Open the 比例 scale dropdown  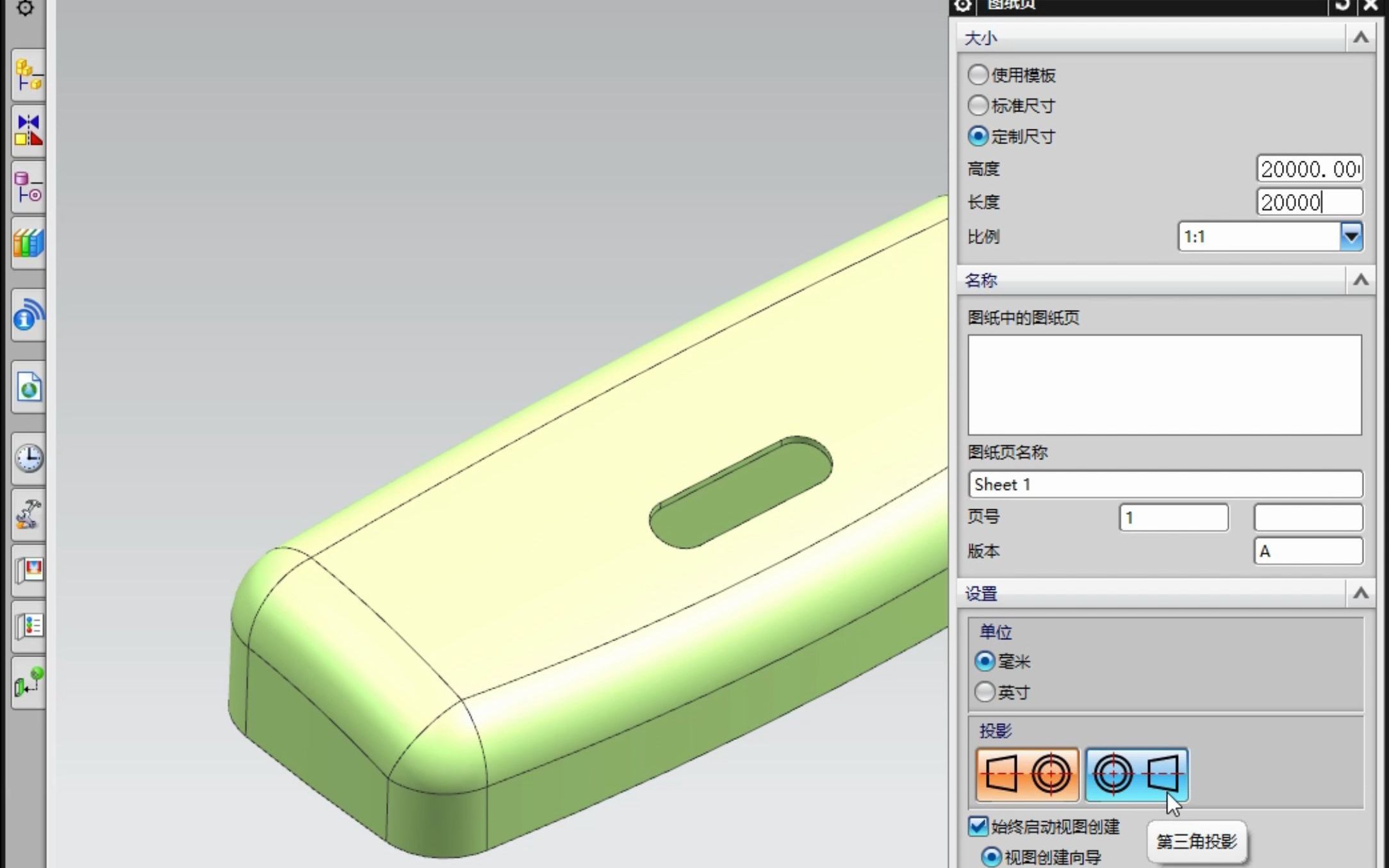pos(1351,236)
